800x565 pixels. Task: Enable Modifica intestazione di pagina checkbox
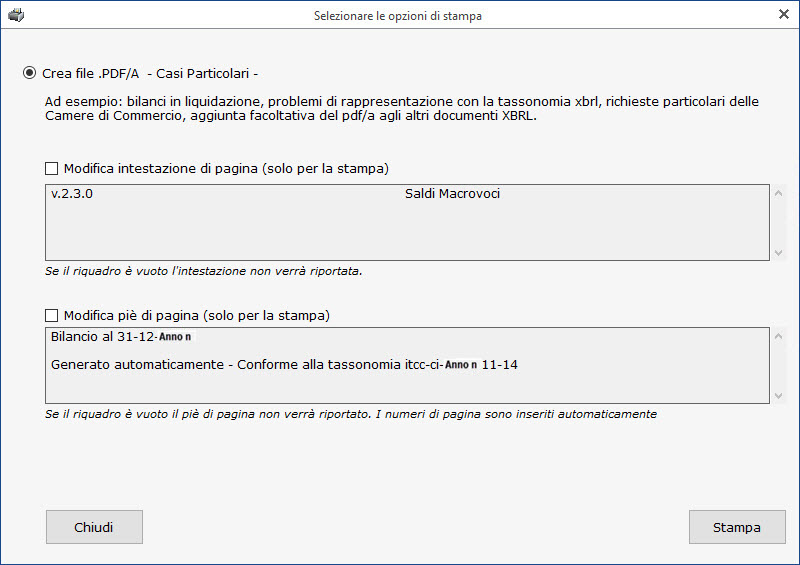[52, 168]
